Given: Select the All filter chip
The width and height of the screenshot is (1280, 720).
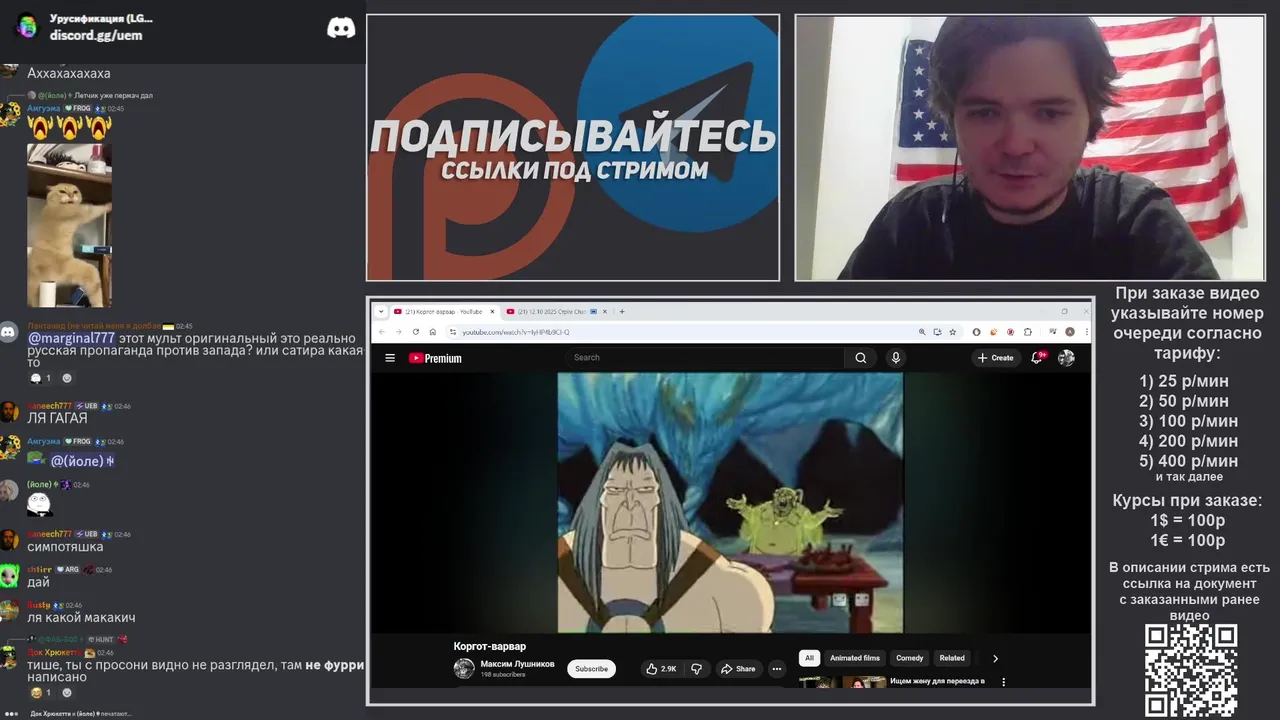Looking at the screenshot, I should 809,658.
